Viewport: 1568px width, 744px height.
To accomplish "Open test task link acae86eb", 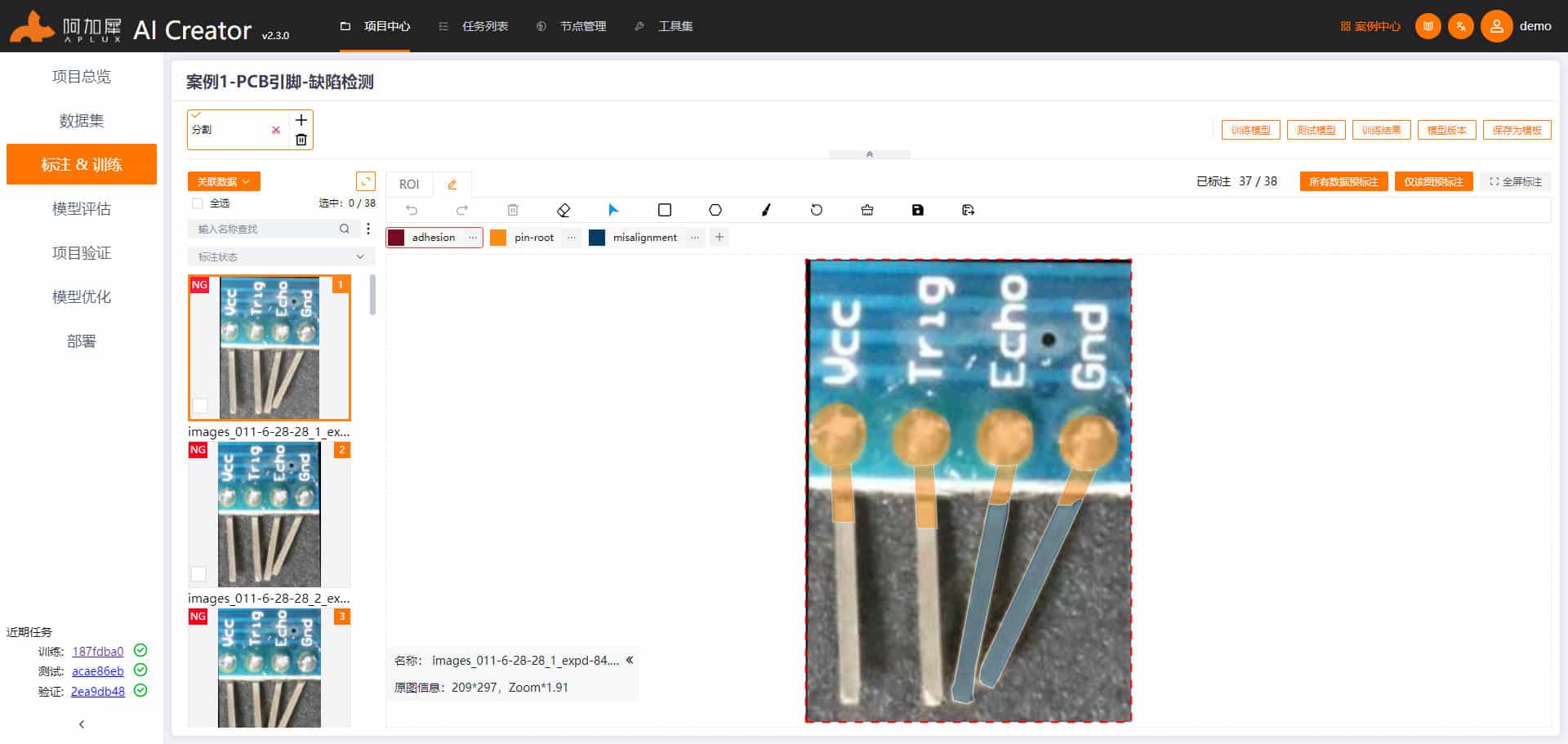I will pyautogui.click(x=98, y=671).
